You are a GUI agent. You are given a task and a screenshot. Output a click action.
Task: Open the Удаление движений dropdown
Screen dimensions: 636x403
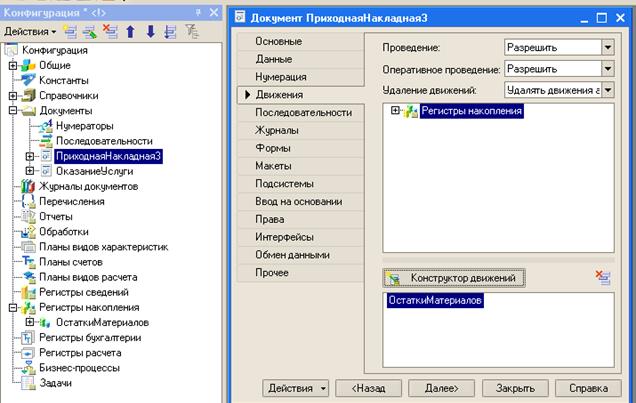(608, 90)
